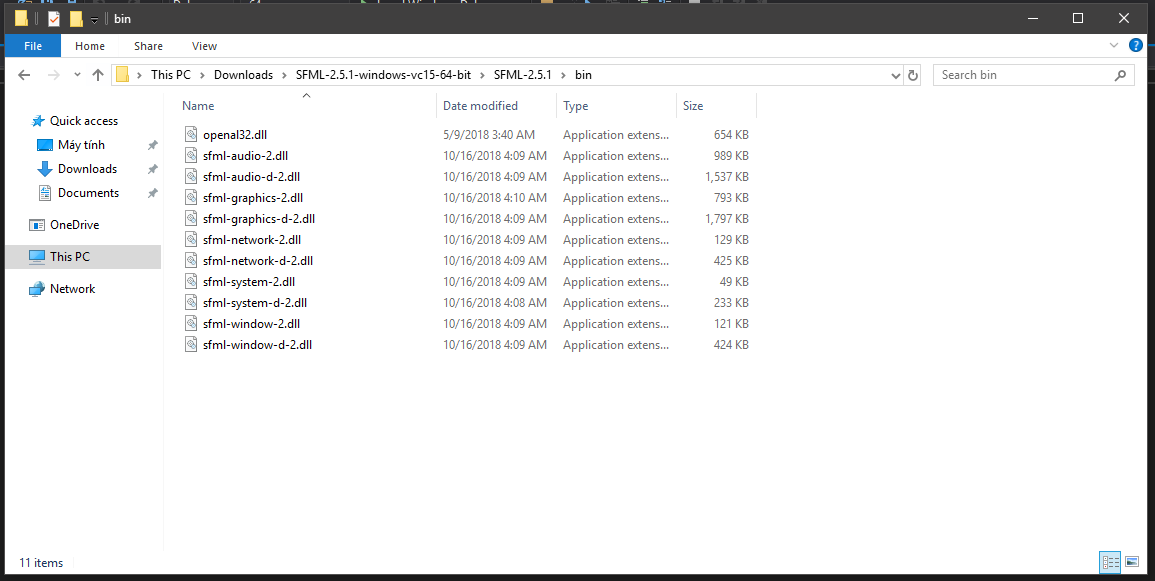Image resolution: width=1155 pixels, height=581 pixels.
Task: Open chevron after Downloads breadcrumb
Action: pos(284,75)
